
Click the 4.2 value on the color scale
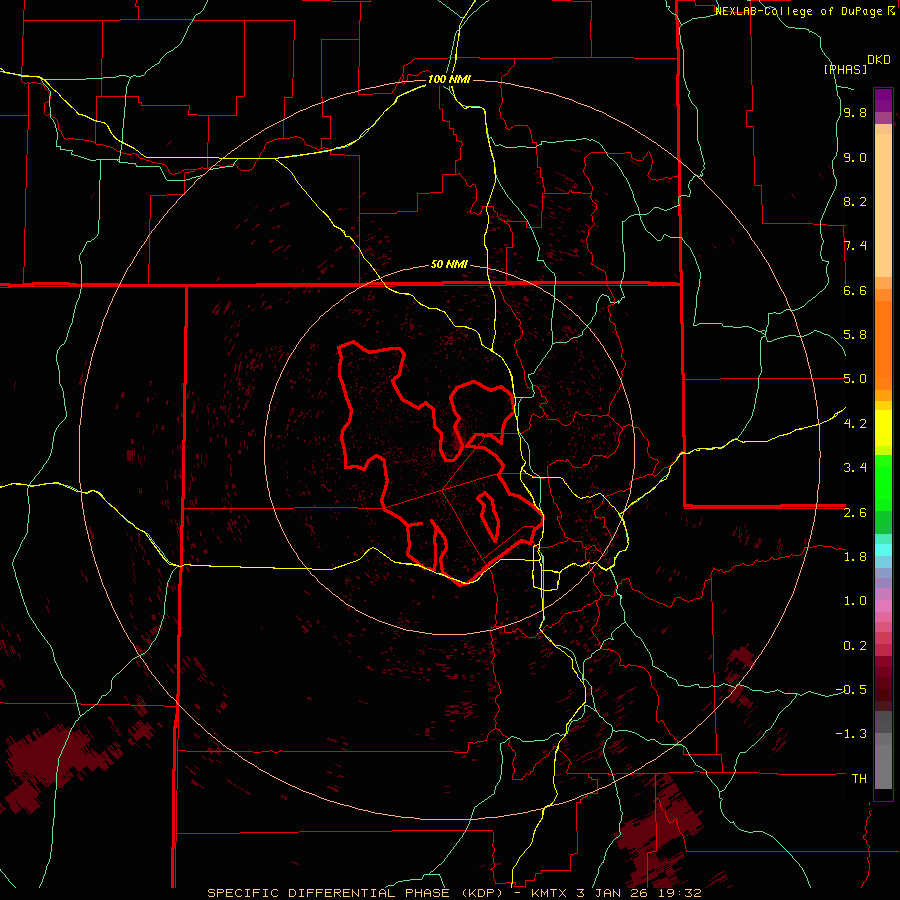pos(855,423)
